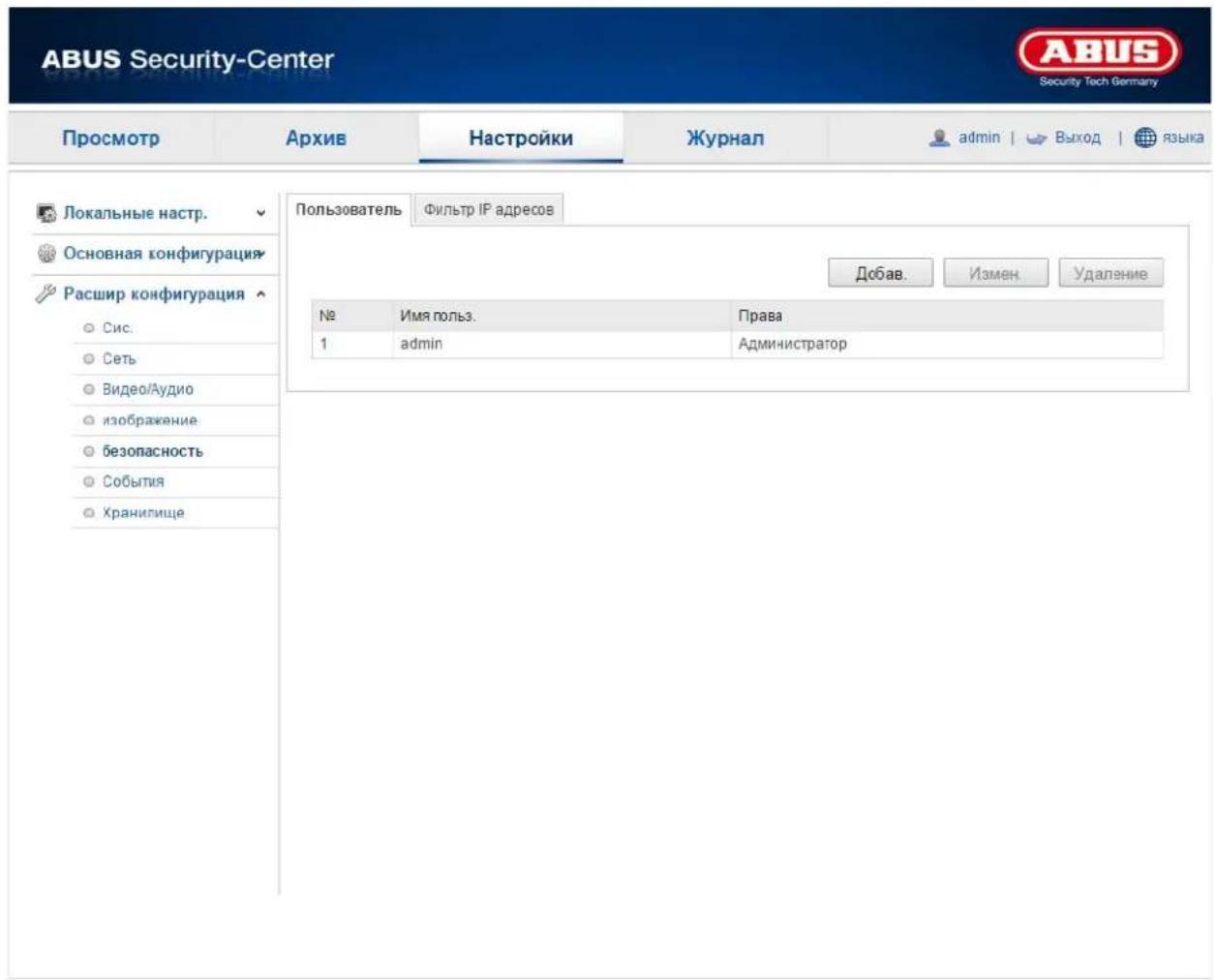Select the безопасность submenu item
1214x980 pixels.
(x=153, y=451)
